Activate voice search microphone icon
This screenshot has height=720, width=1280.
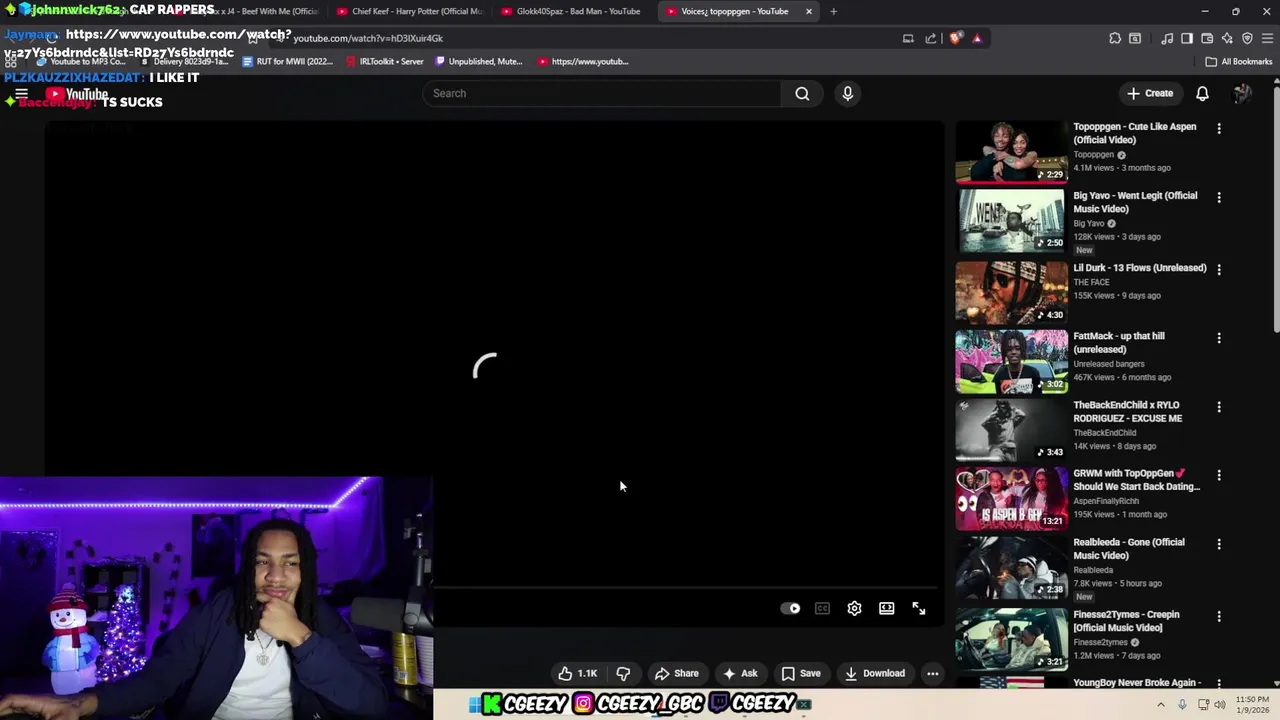click(847, 93)
